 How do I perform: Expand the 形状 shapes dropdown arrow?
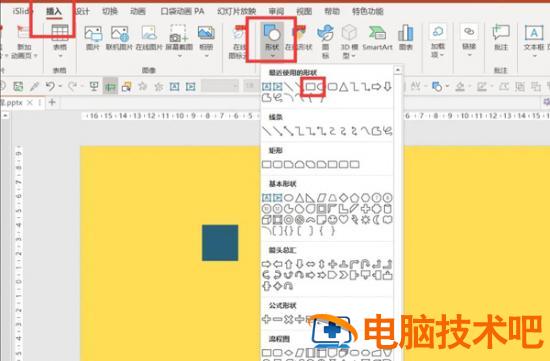[272, 56]
